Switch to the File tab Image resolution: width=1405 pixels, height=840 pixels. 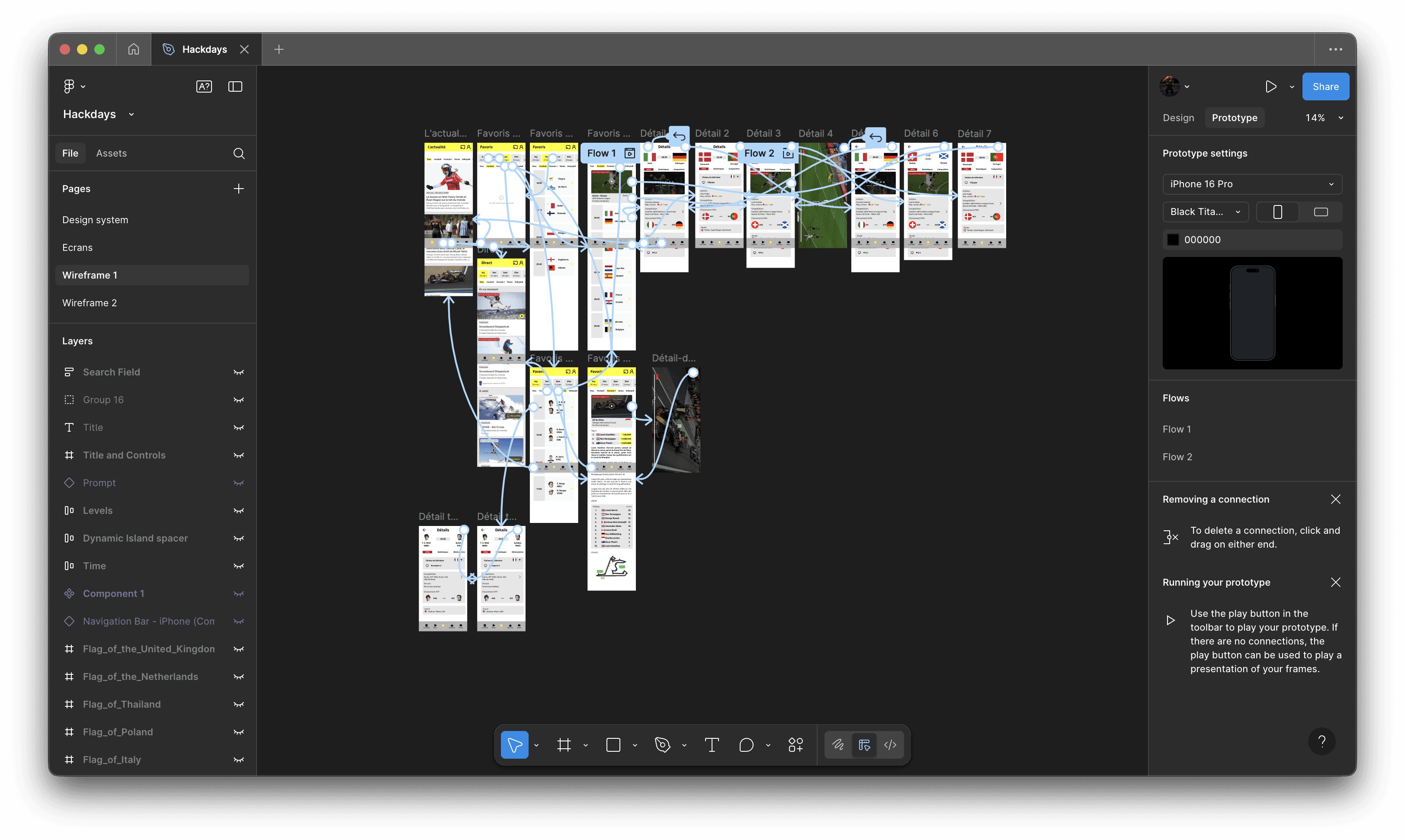tap(70, 154)
